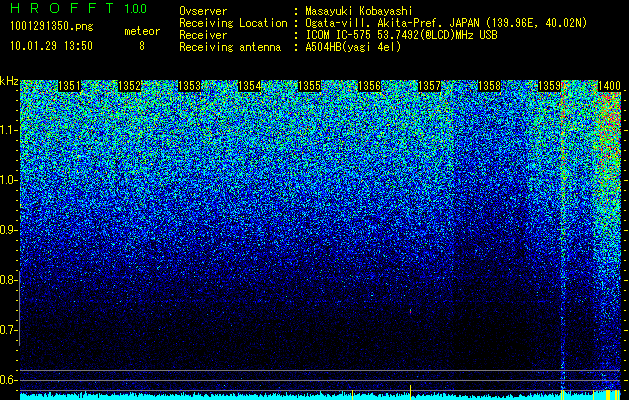629x400 pixels.
Task: Click the 1.0 frequency axis label
Action: click(8, 180)
